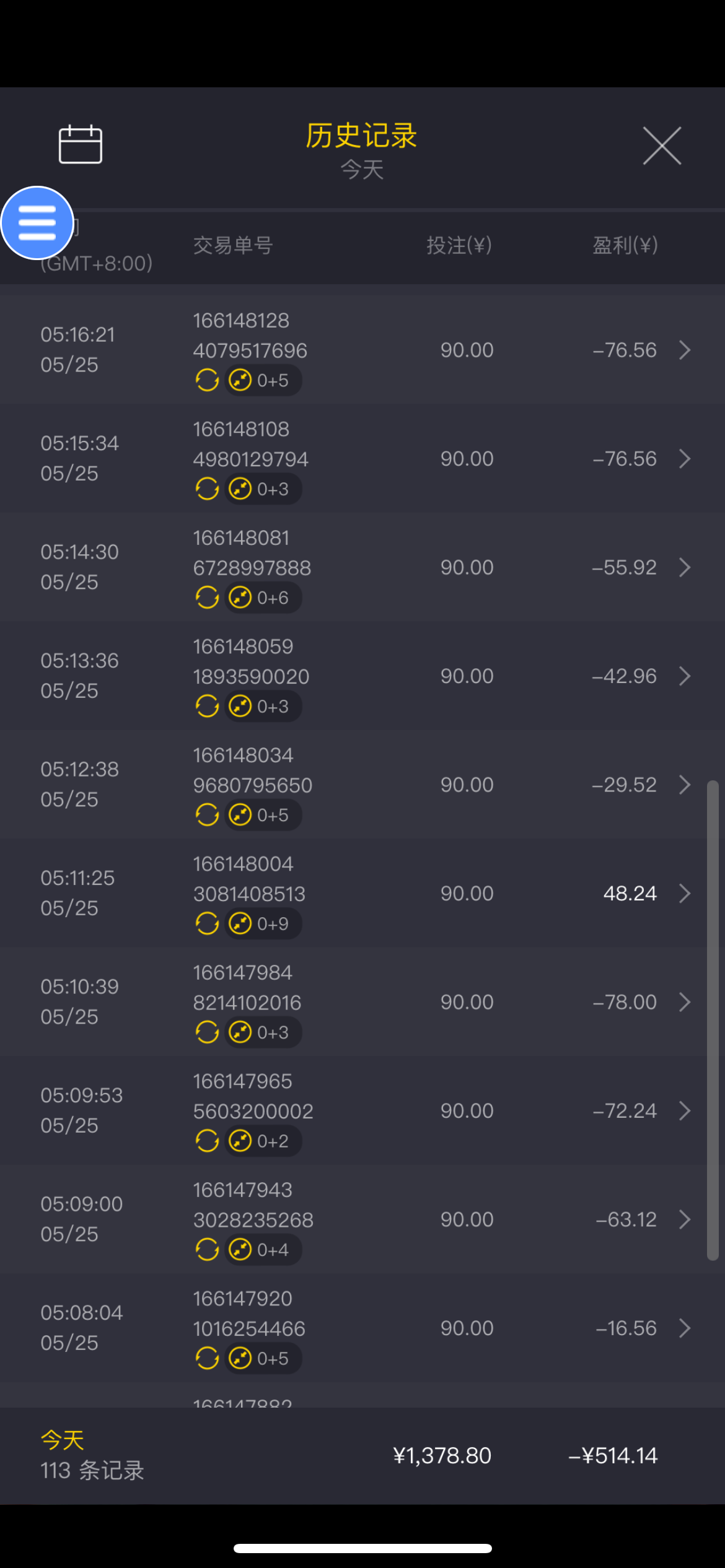The height and width of the screenshot is (1568, 725).
Task: Click the 113 条记录 summary text
Action: (92, 1470)
